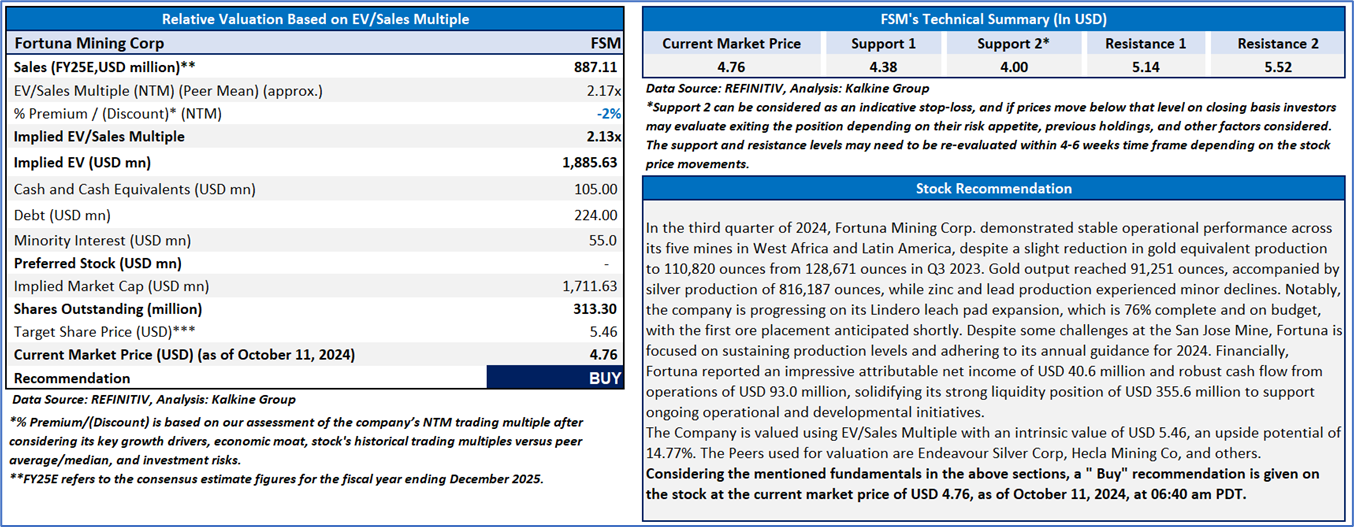Select the 'Support 1' column header
The height and width of the screenshot is (527, 1354).
883,43
